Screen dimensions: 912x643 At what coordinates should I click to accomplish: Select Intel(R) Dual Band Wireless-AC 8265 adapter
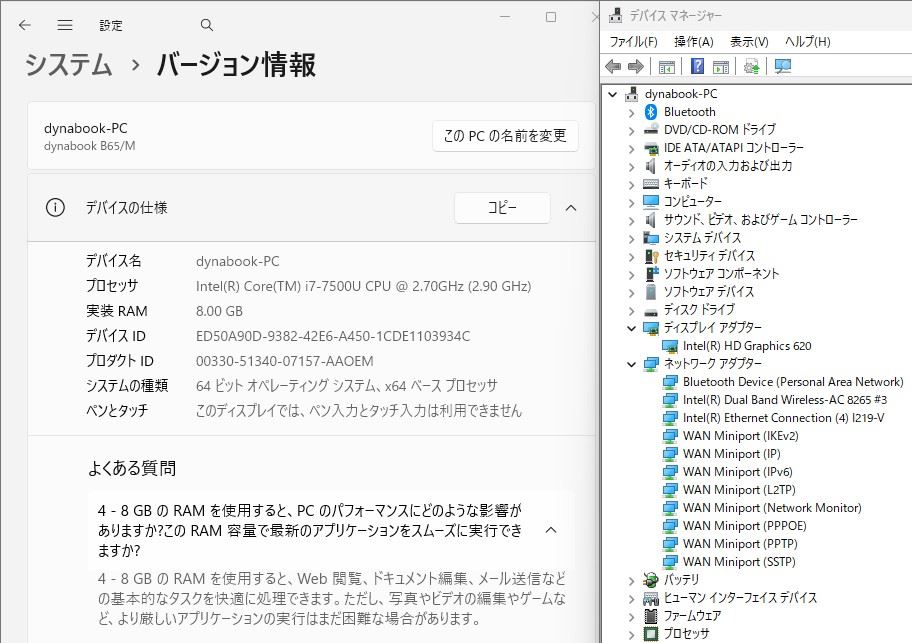[784, 400]
